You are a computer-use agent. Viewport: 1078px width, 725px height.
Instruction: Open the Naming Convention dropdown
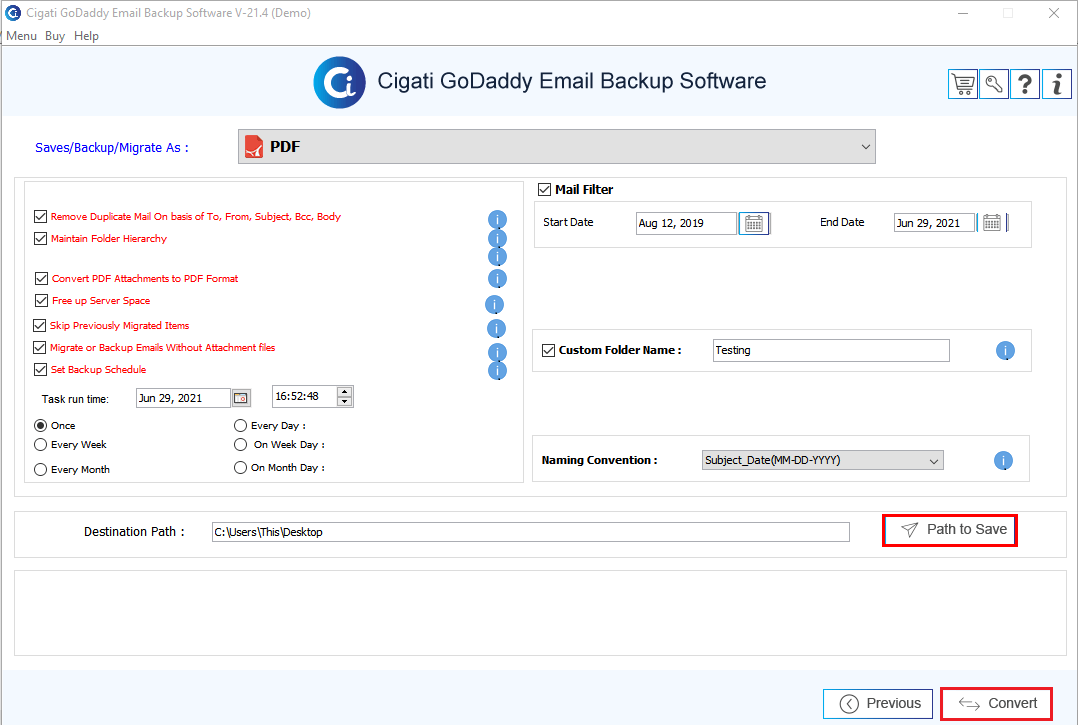click(x=823, y=460)
